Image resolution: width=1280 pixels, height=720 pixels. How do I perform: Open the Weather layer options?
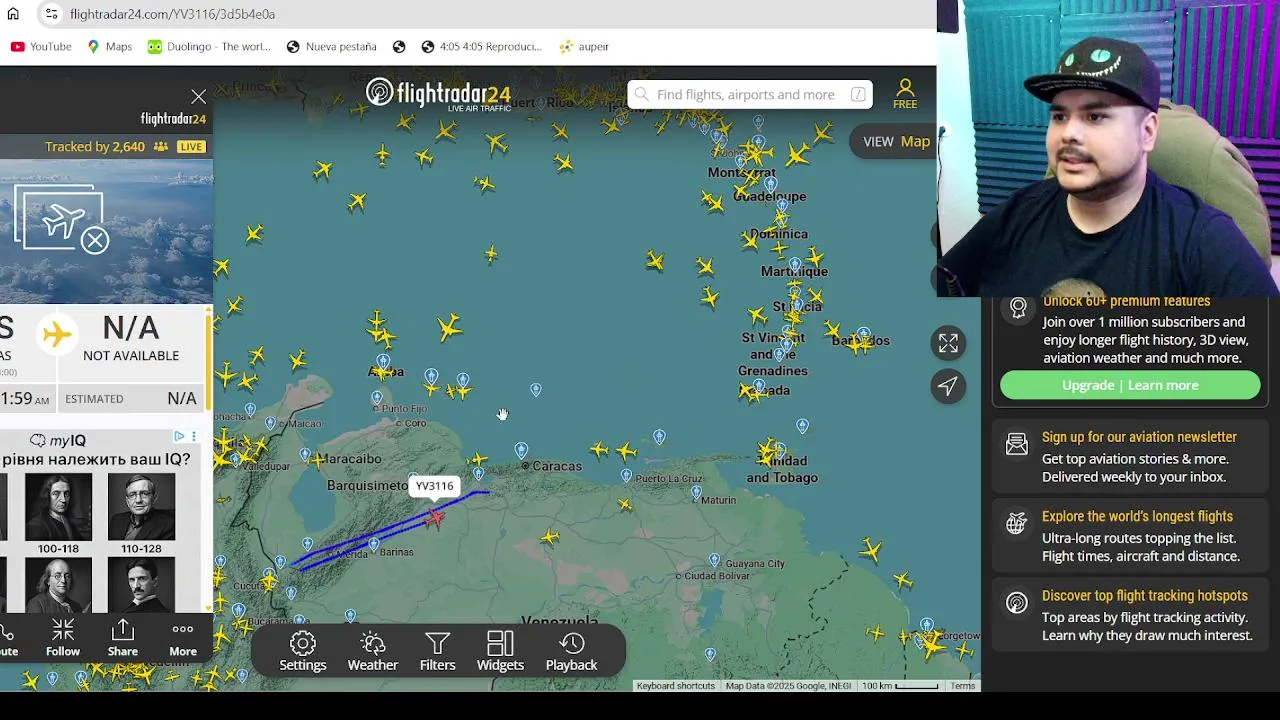[x=373, y=651]
